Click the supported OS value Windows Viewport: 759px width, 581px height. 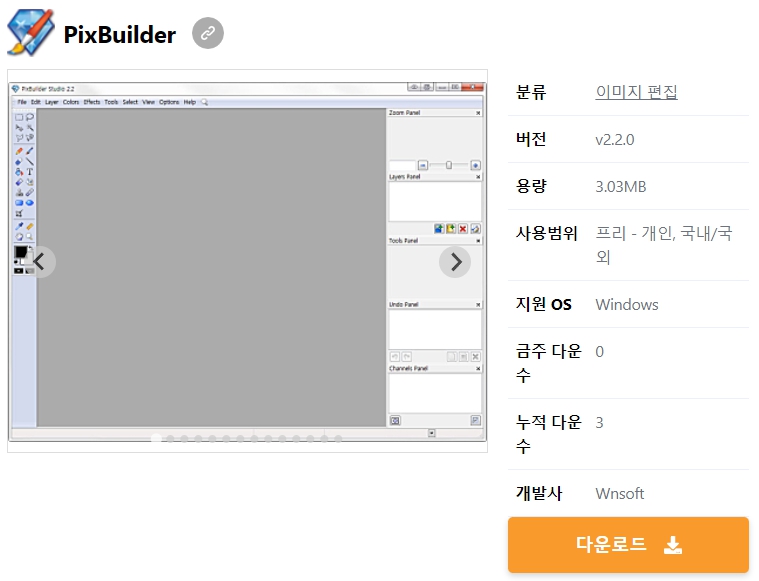[627, 305]
